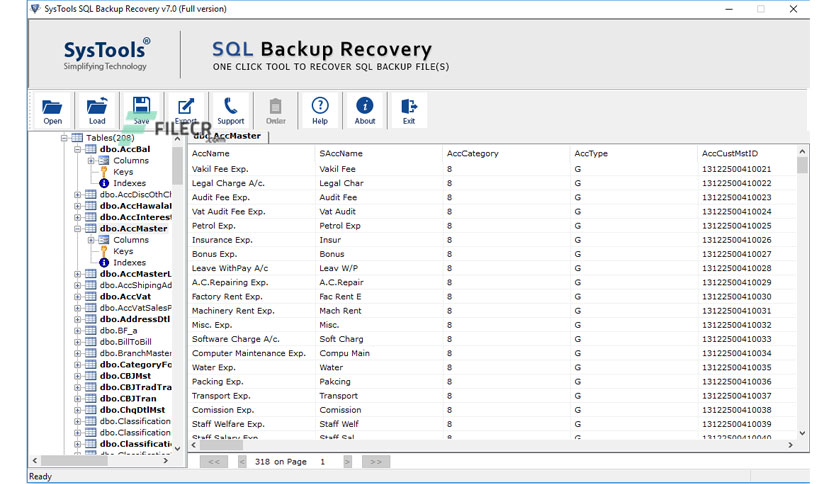Select the 'Legal Charge A/c.' cell
836x484 pixels.
click(228, 183)
